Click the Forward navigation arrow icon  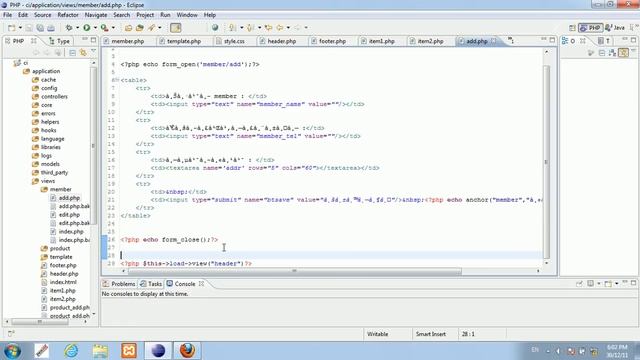pos(298,28)
